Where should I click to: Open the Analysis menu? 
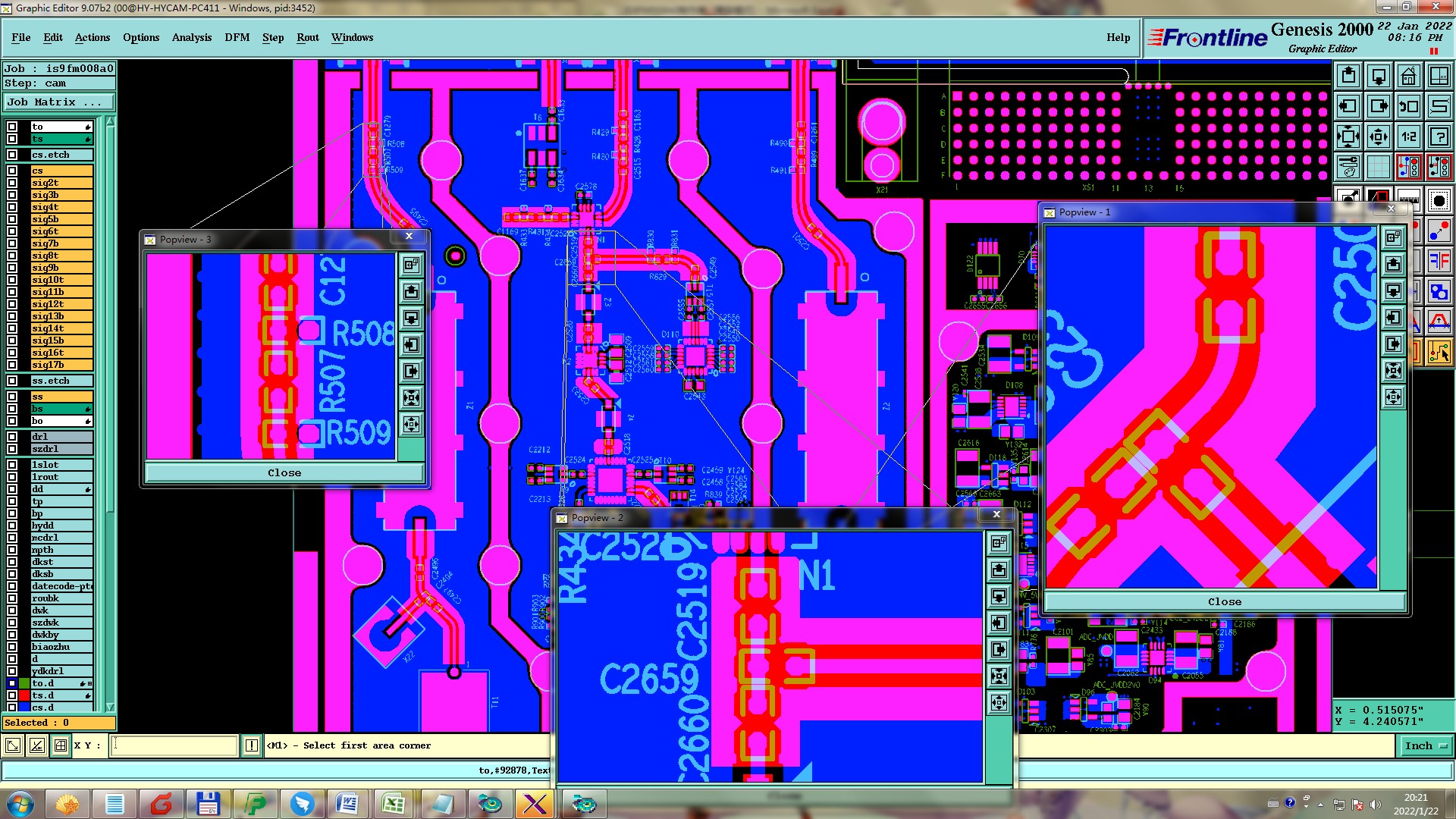(191, 37)
